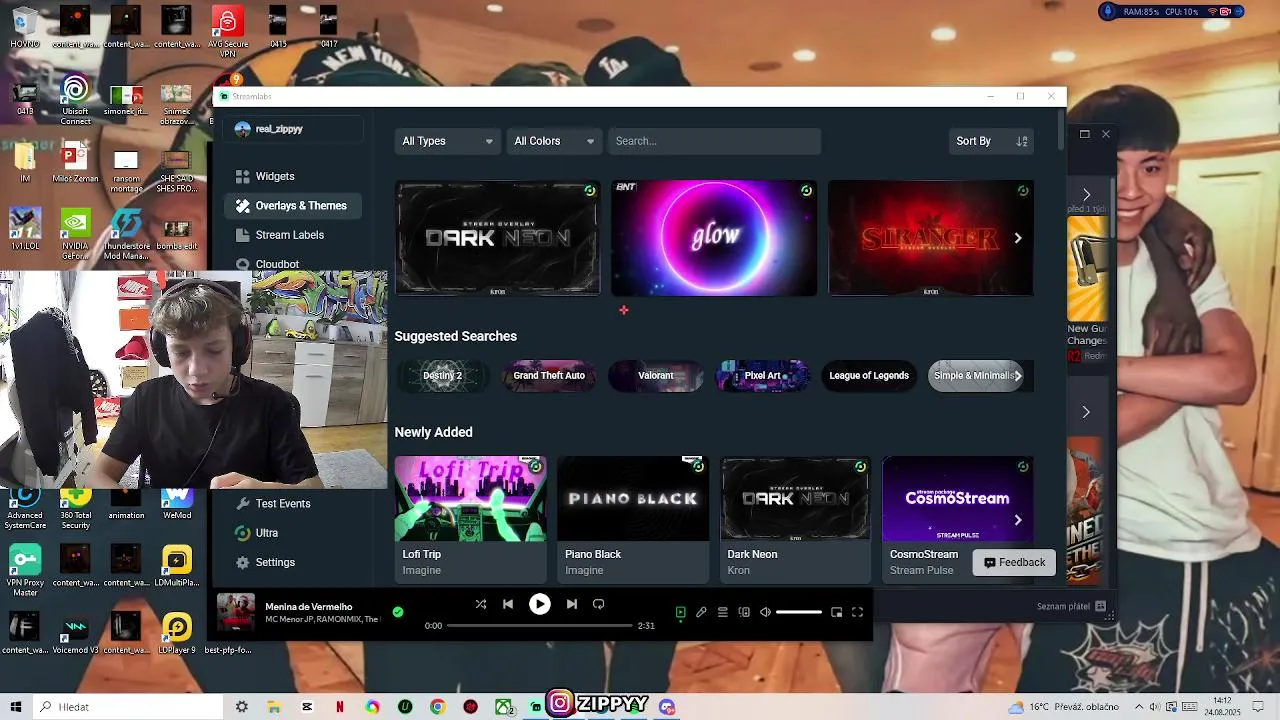1280x720 pixels.
Task: Open the Sort By dropdown
Action: (x=991, y=141)
